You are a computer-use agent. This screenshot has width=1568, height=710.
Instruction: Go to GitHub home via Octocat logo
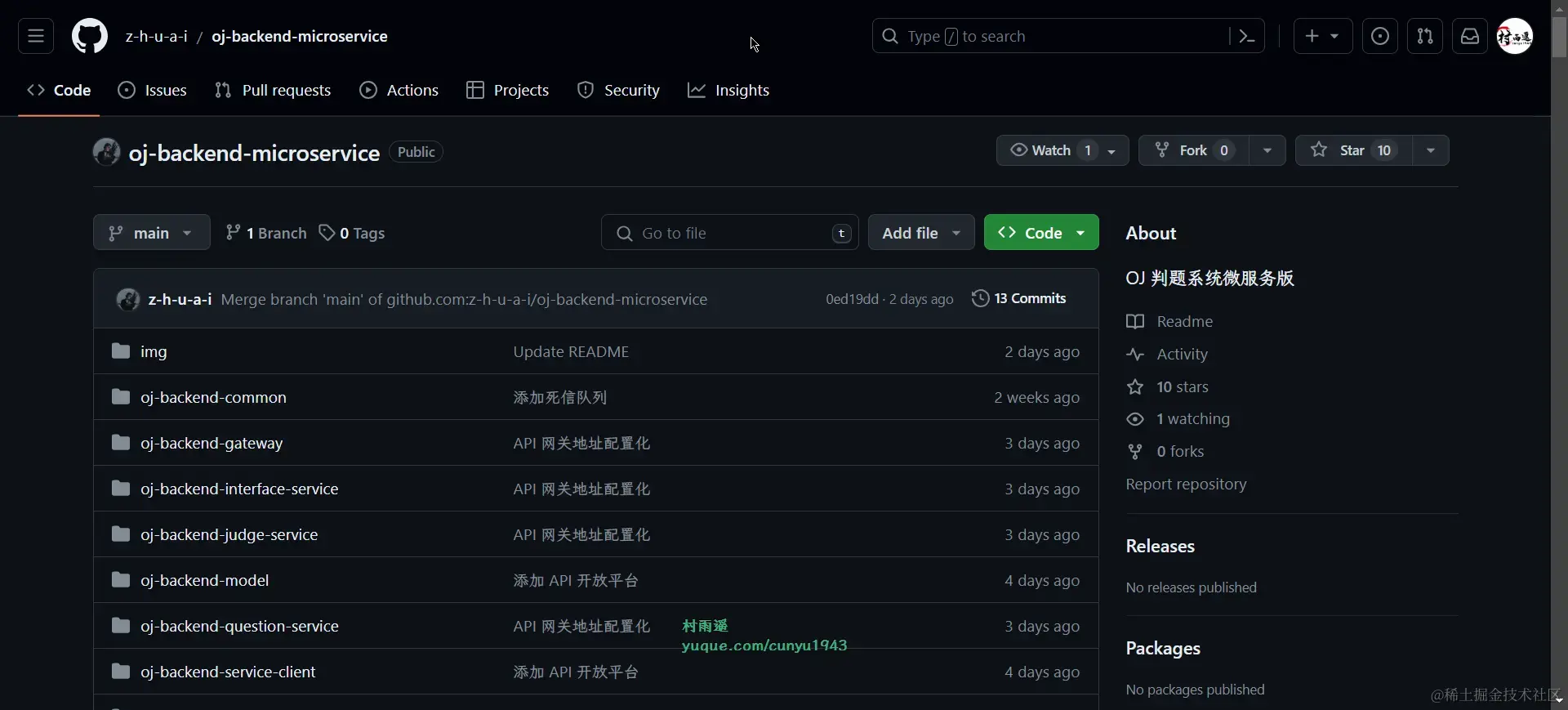tap(90, 36)
